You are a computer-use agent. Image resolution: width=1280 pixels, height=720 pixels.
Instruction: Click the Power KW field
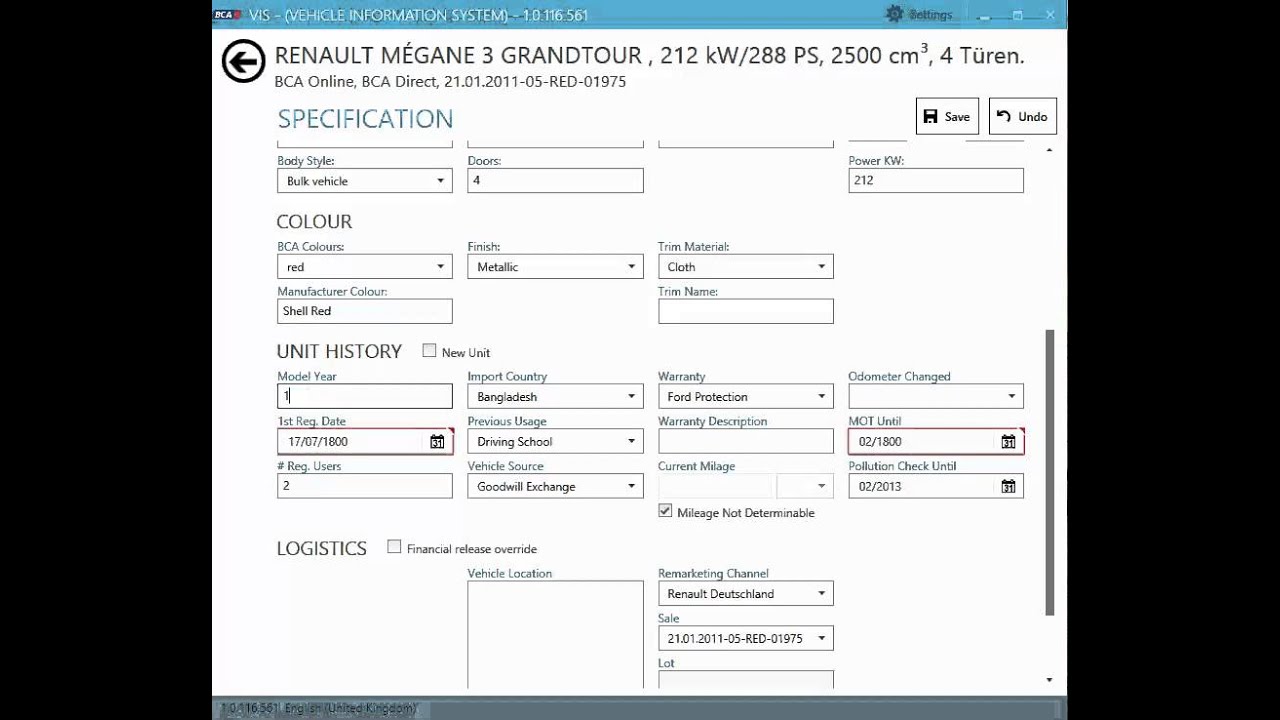click(x=935, y=181)
